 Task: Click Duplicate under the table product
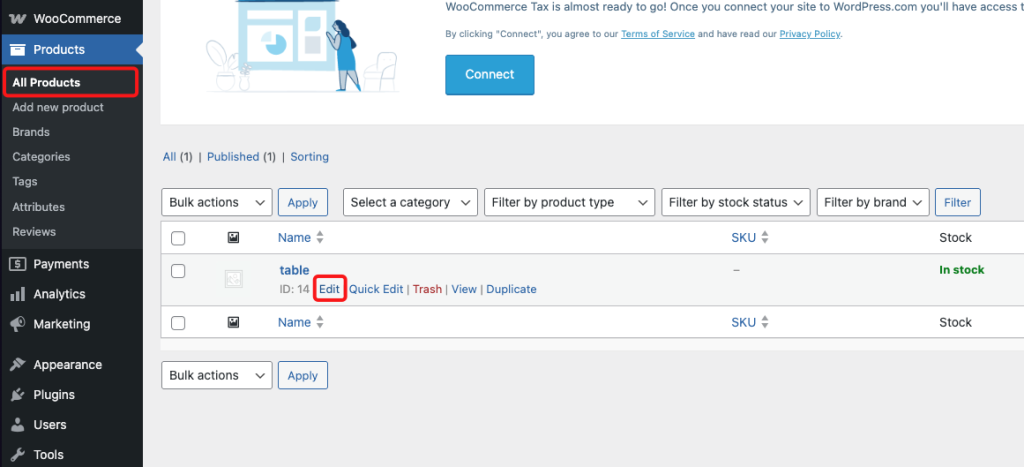pos(511,289)
